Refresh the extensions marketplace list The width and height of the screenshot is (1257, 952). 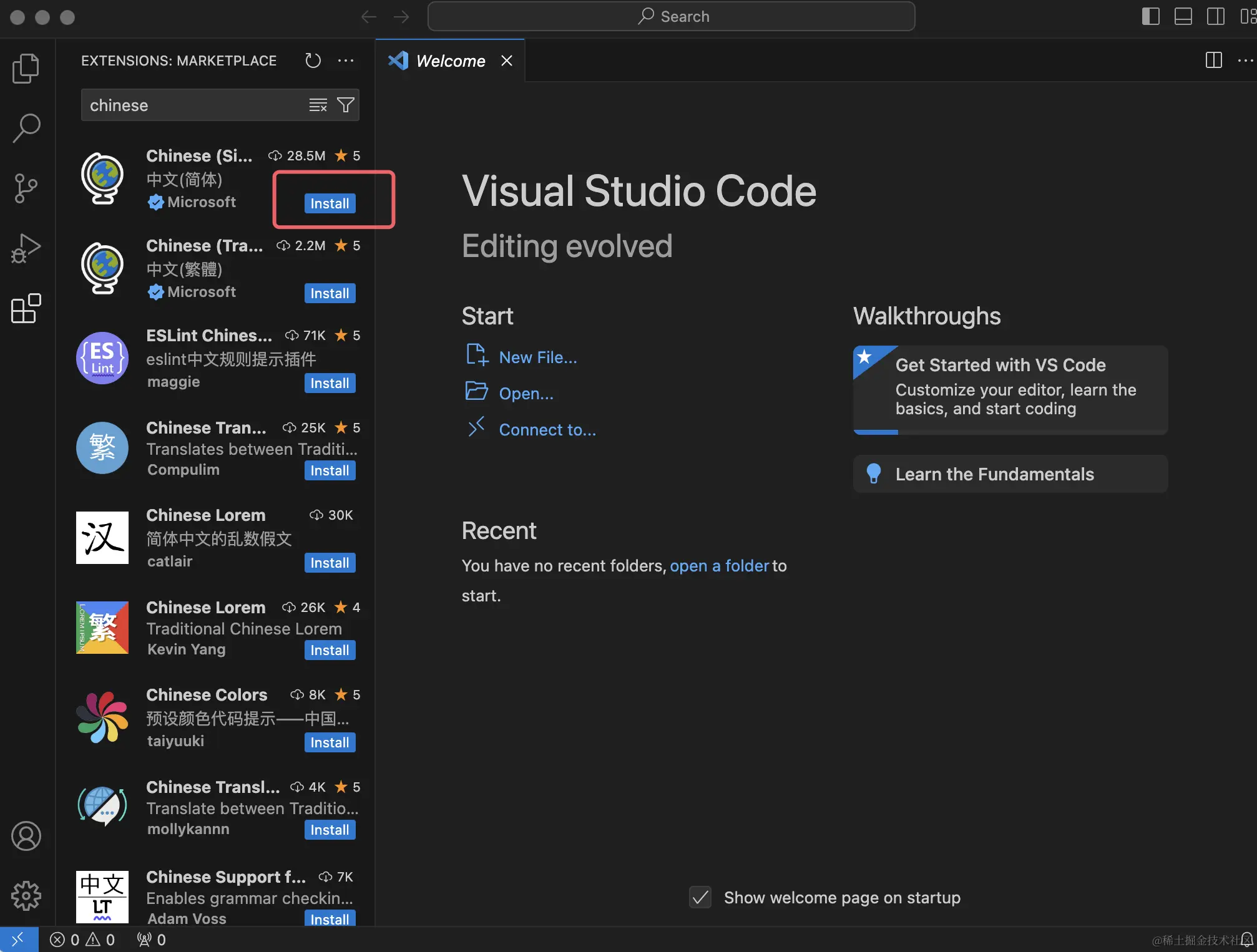[x=313, y=61]
